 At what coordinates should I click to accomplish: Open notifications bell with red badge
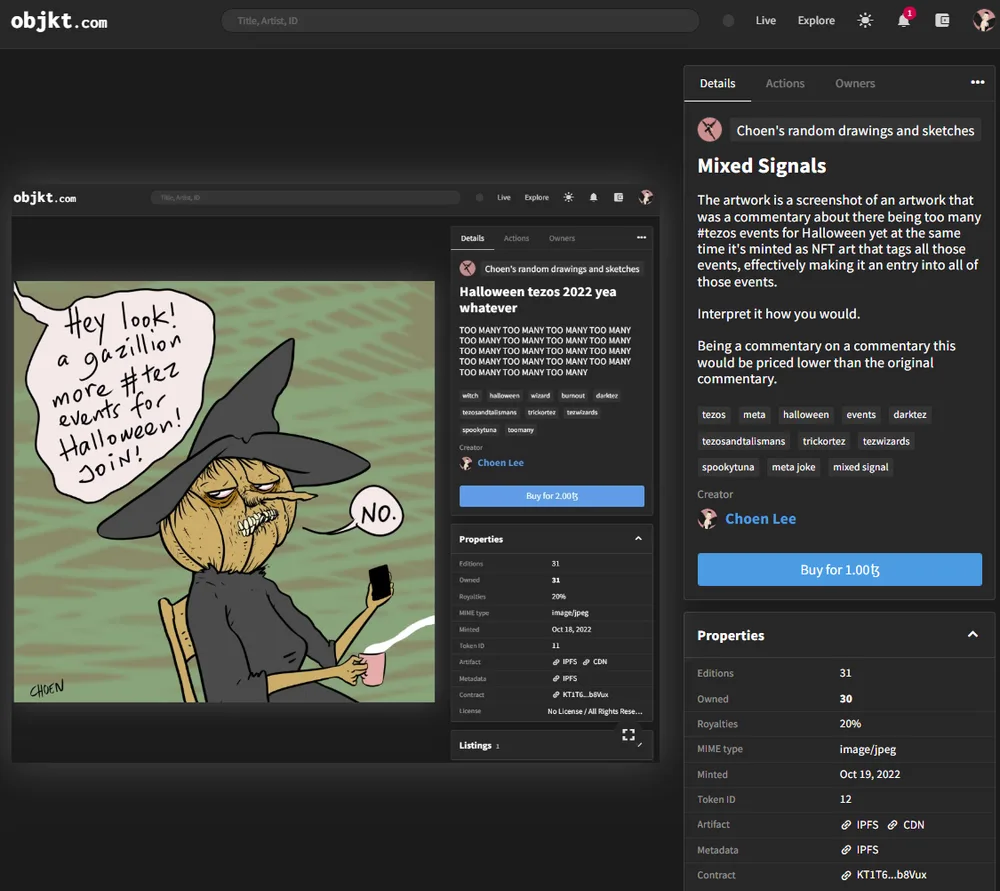(904, 19)
